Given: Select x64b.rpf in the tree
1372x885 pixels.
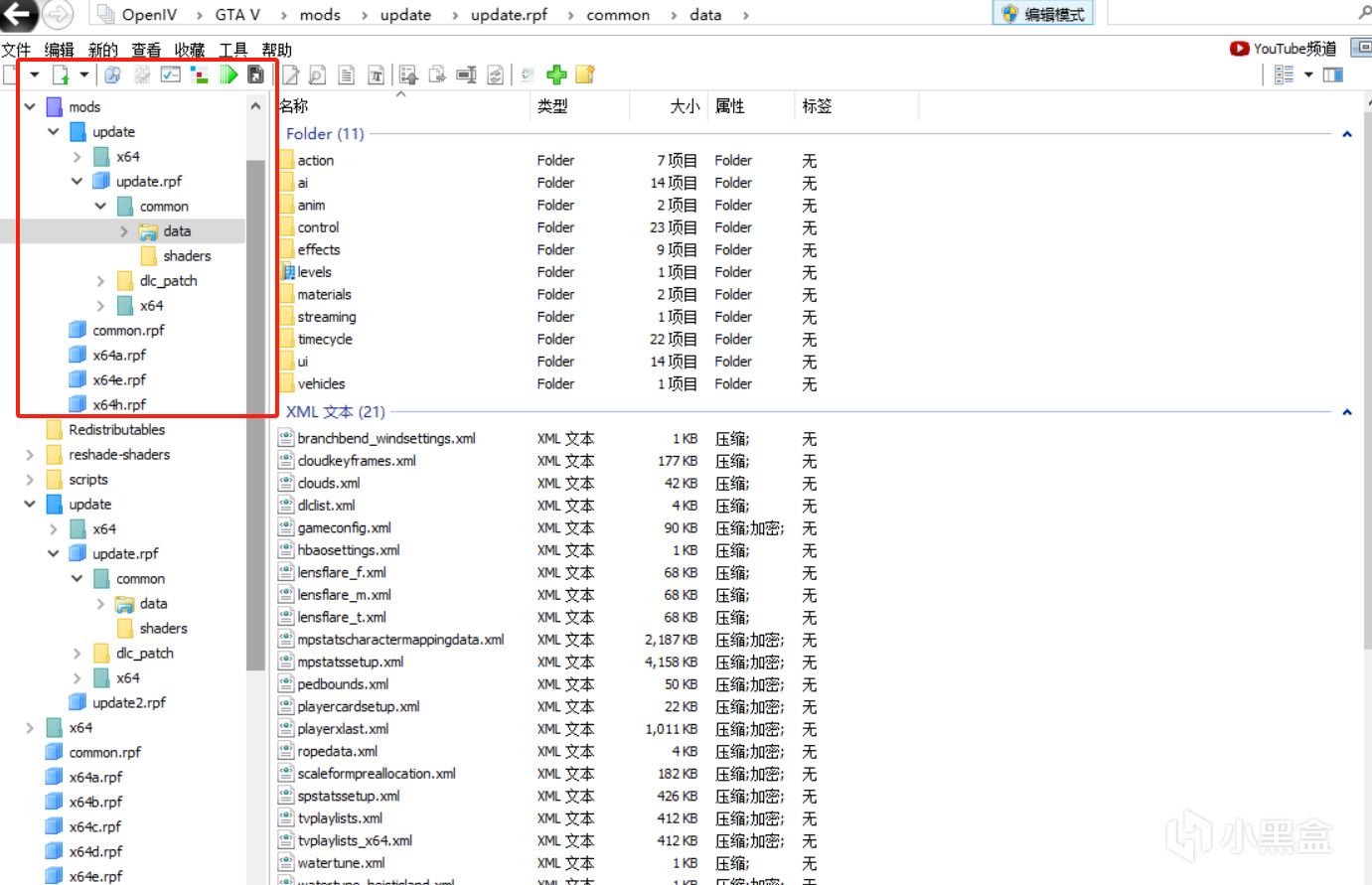Looking at the screenshot, I should coord(95,803).
